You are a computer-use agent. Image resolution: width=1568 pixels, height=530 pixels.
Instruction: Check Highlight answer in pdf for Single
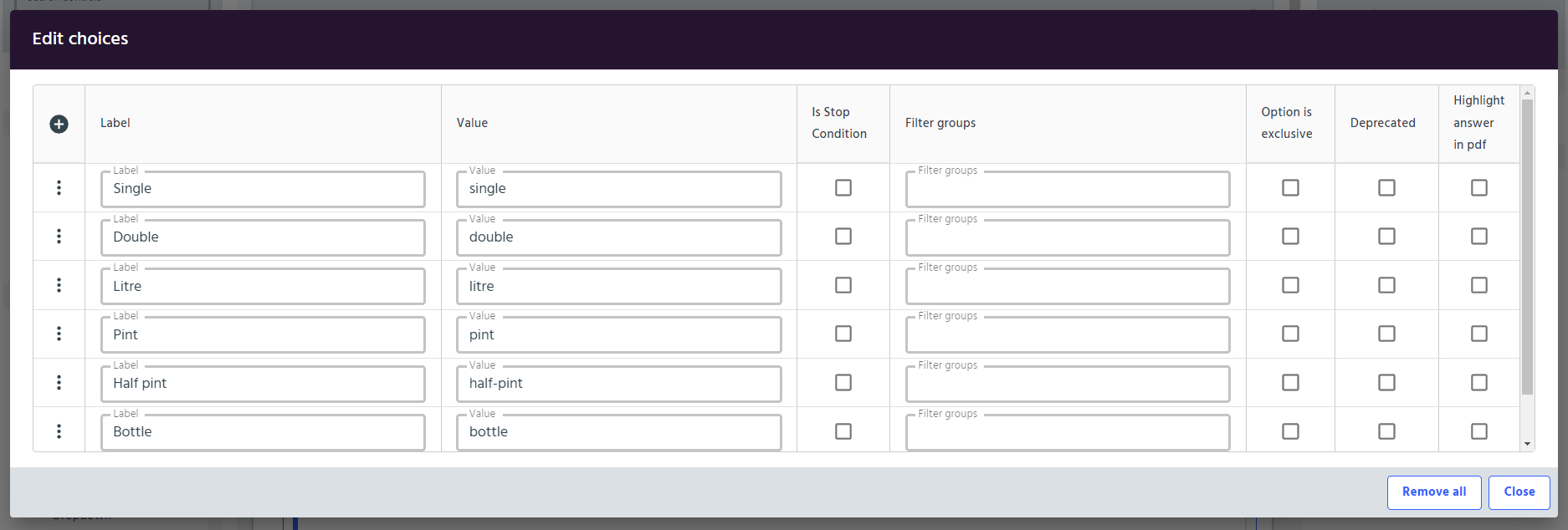pos(1479,187)
